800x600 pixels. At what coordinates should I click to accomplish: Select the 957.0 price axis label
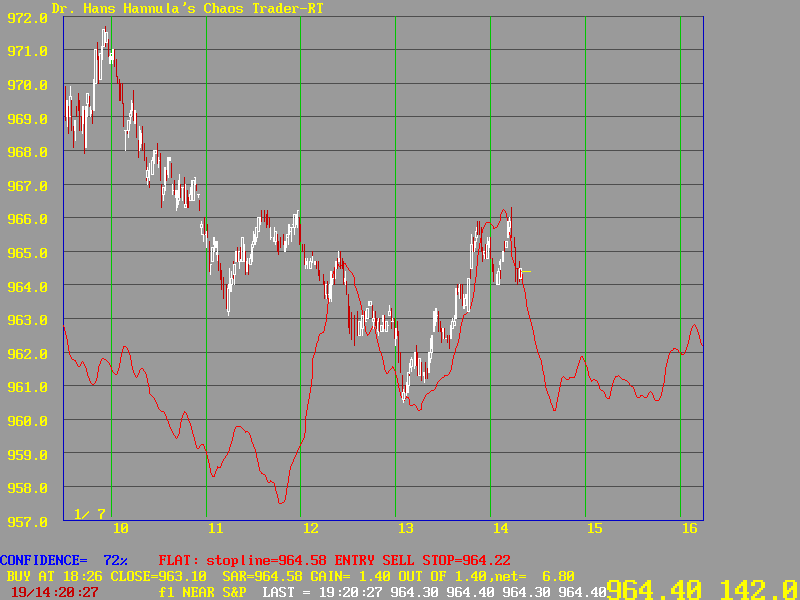(x=27, y=522)
